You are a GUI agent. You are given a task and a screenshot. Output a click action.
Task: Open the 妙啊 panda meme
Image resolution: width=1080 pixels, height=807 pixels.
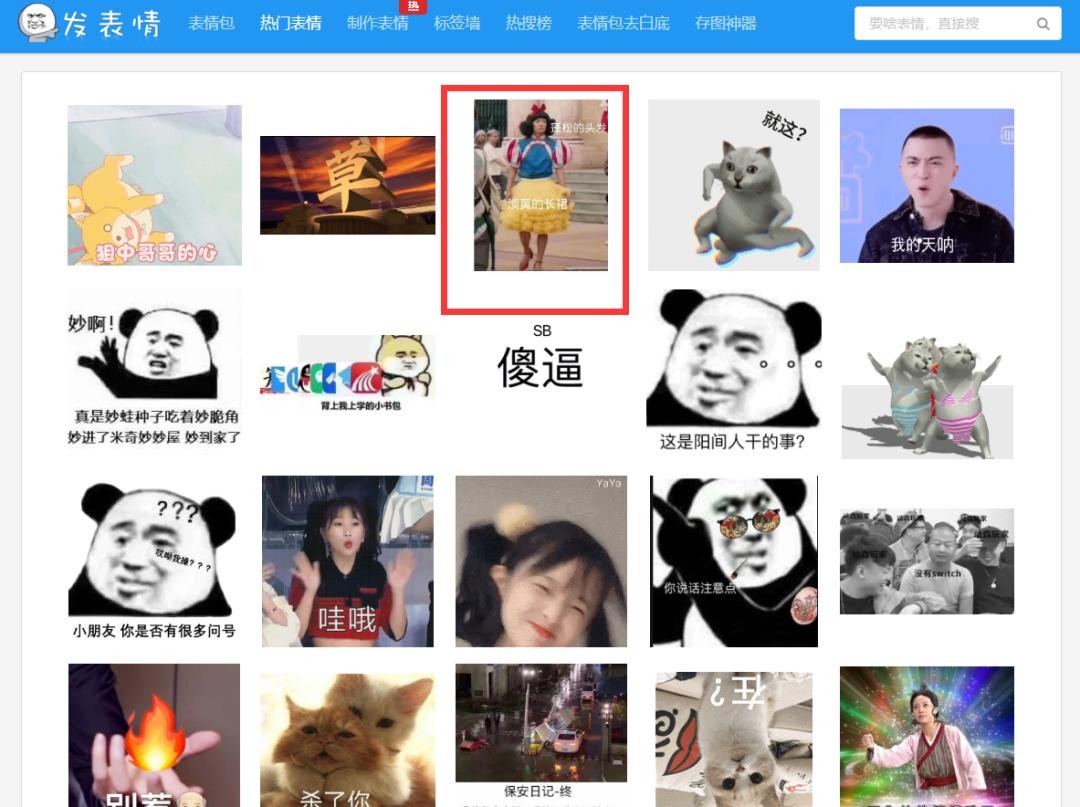tap(154, 368)
